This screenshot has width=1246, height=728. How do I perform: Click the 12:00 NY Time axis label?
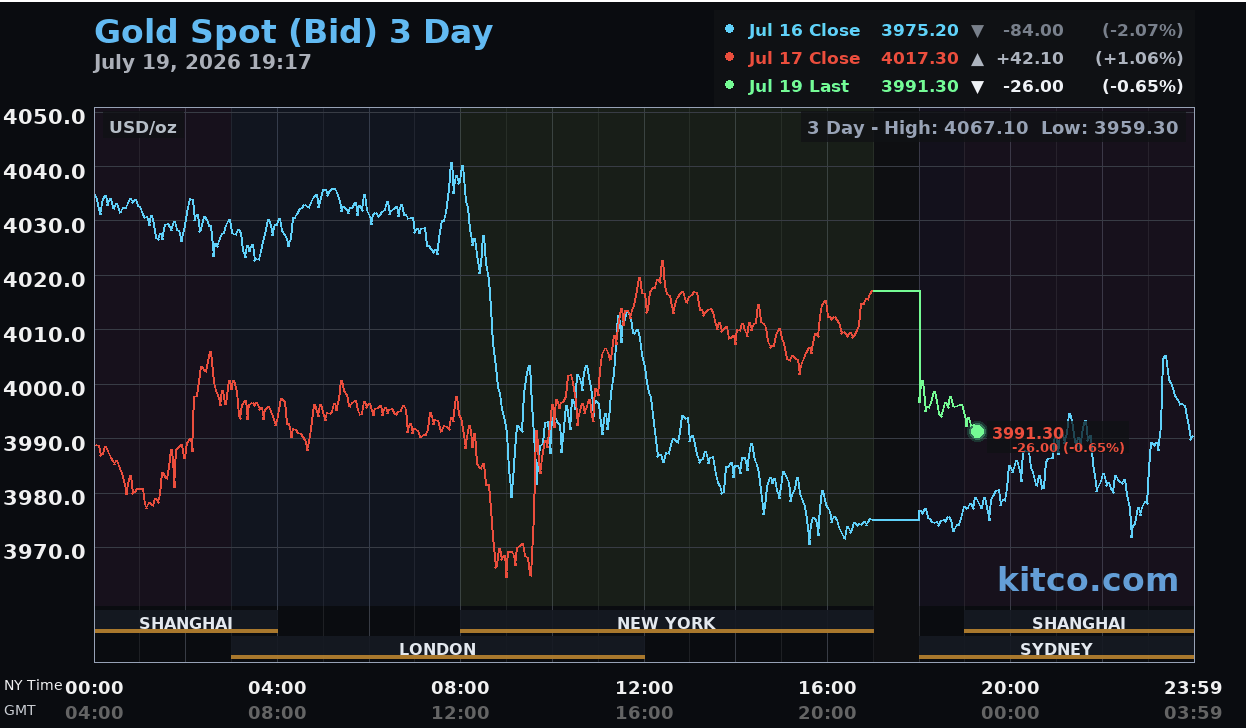coord(644,687)
